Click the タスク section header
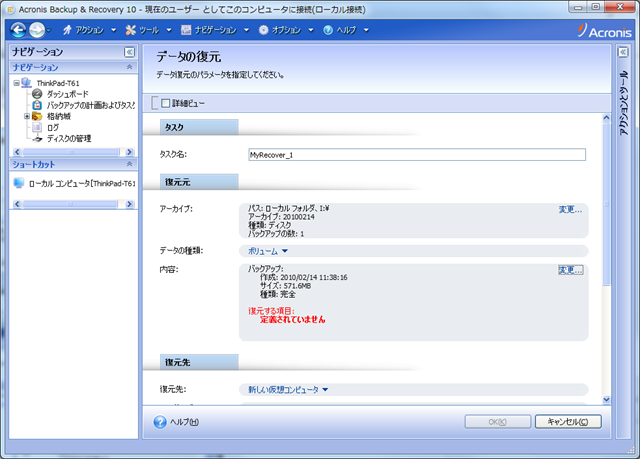 click(x=199, y=127)
